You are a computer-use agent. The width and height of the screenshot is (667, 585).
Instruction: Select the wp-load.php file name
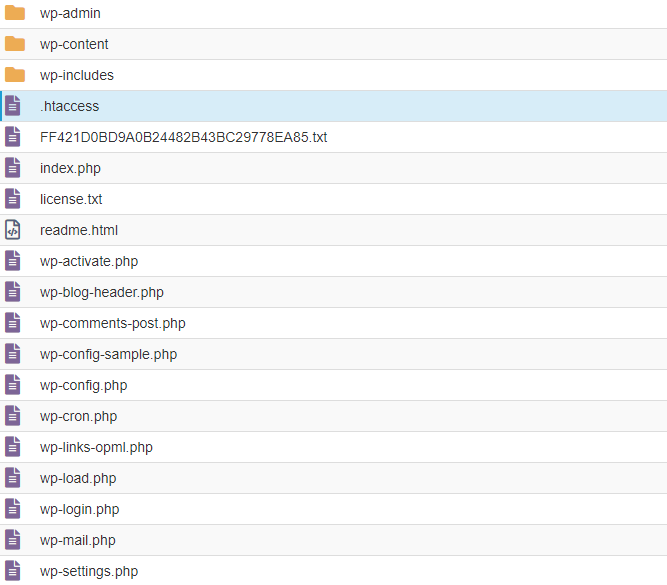pyautogui.click(x=78, y=479)
